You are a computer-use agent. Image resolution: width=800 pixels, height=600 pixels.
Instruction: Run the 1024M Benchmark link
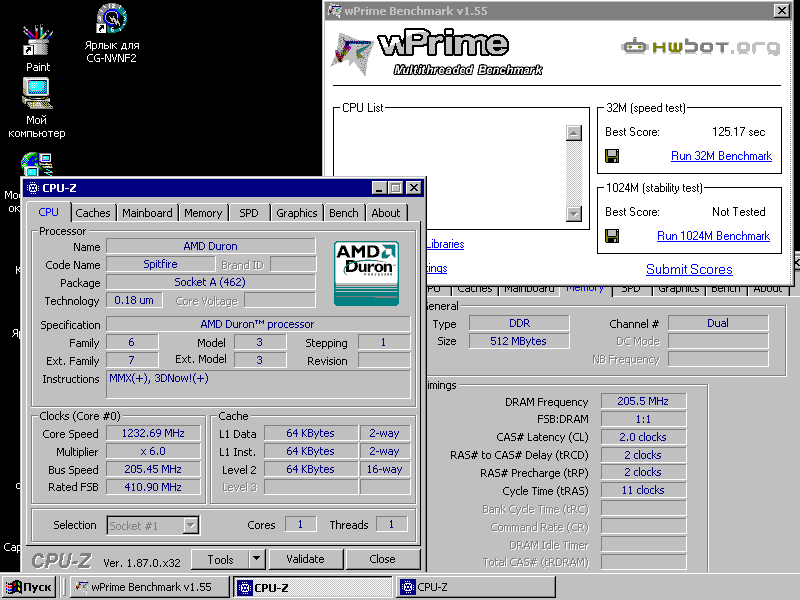tap(713, 236)
